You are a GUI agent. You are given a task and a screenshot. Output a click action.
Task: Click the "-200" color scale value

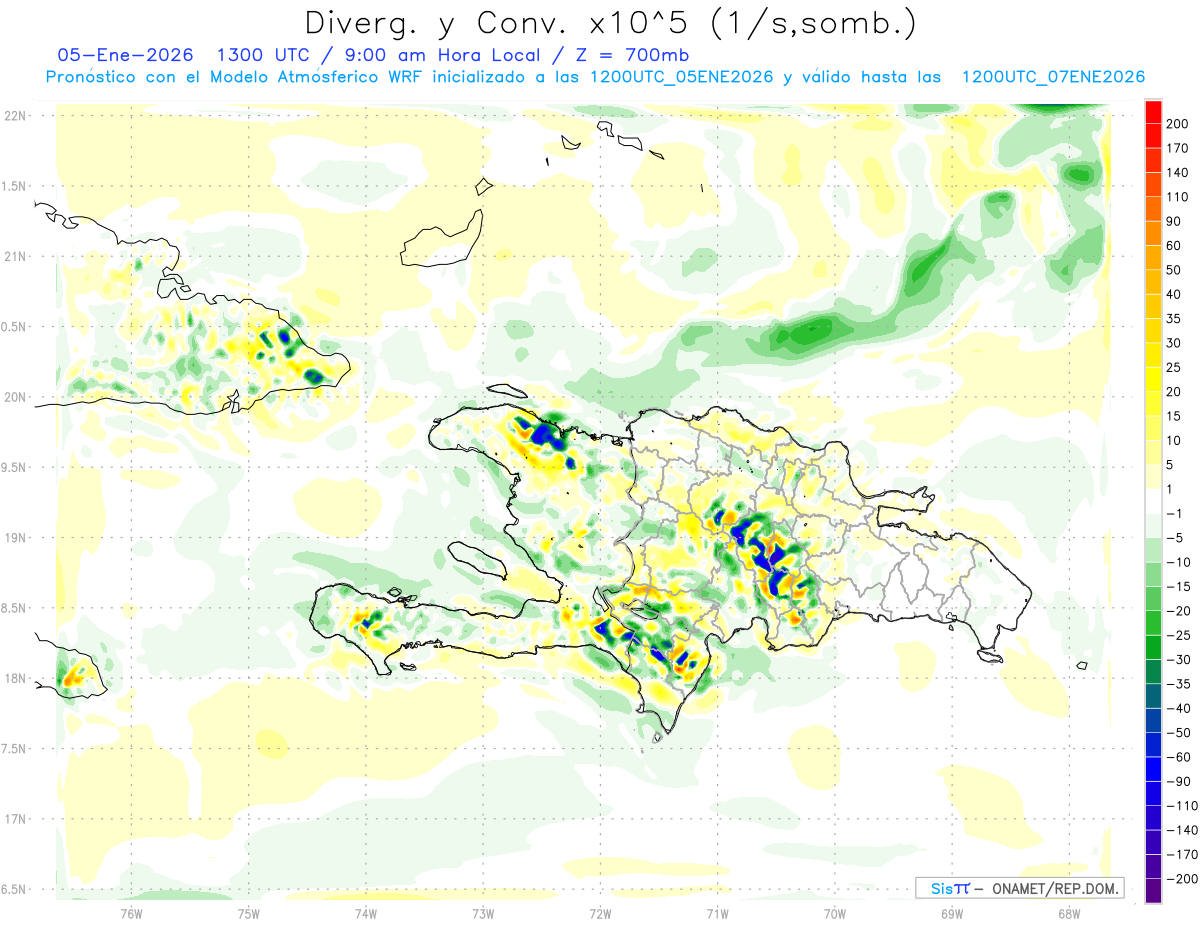point(1181,879)
